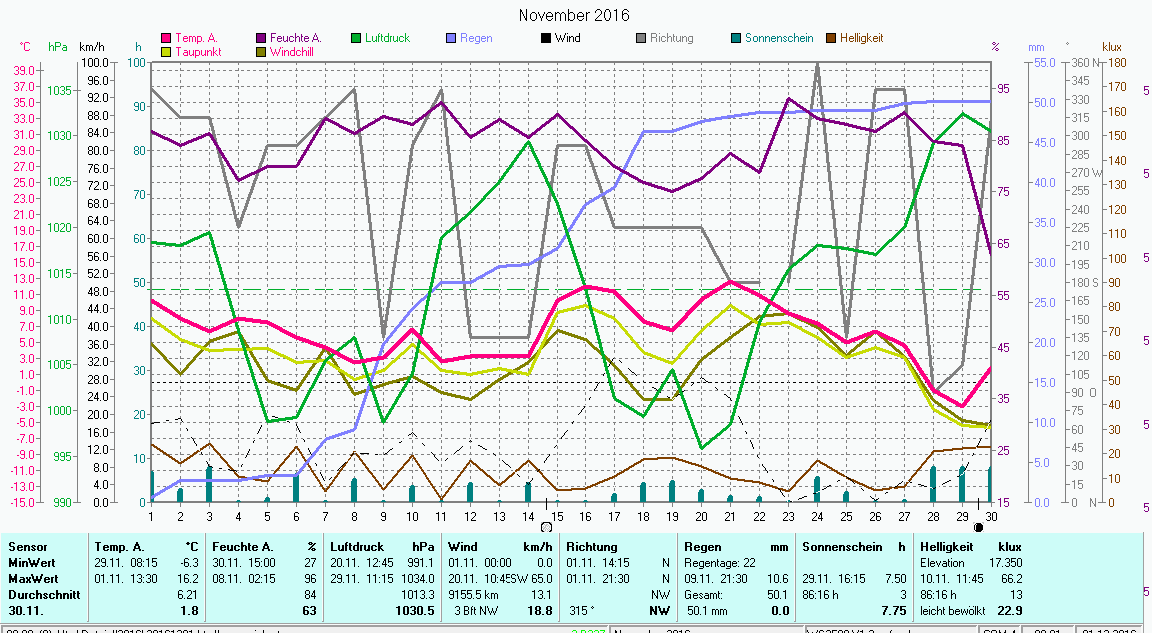Click the olive Windchill legend swatch
Screen dimensions: 1152x633
click(x=262, y=51)
